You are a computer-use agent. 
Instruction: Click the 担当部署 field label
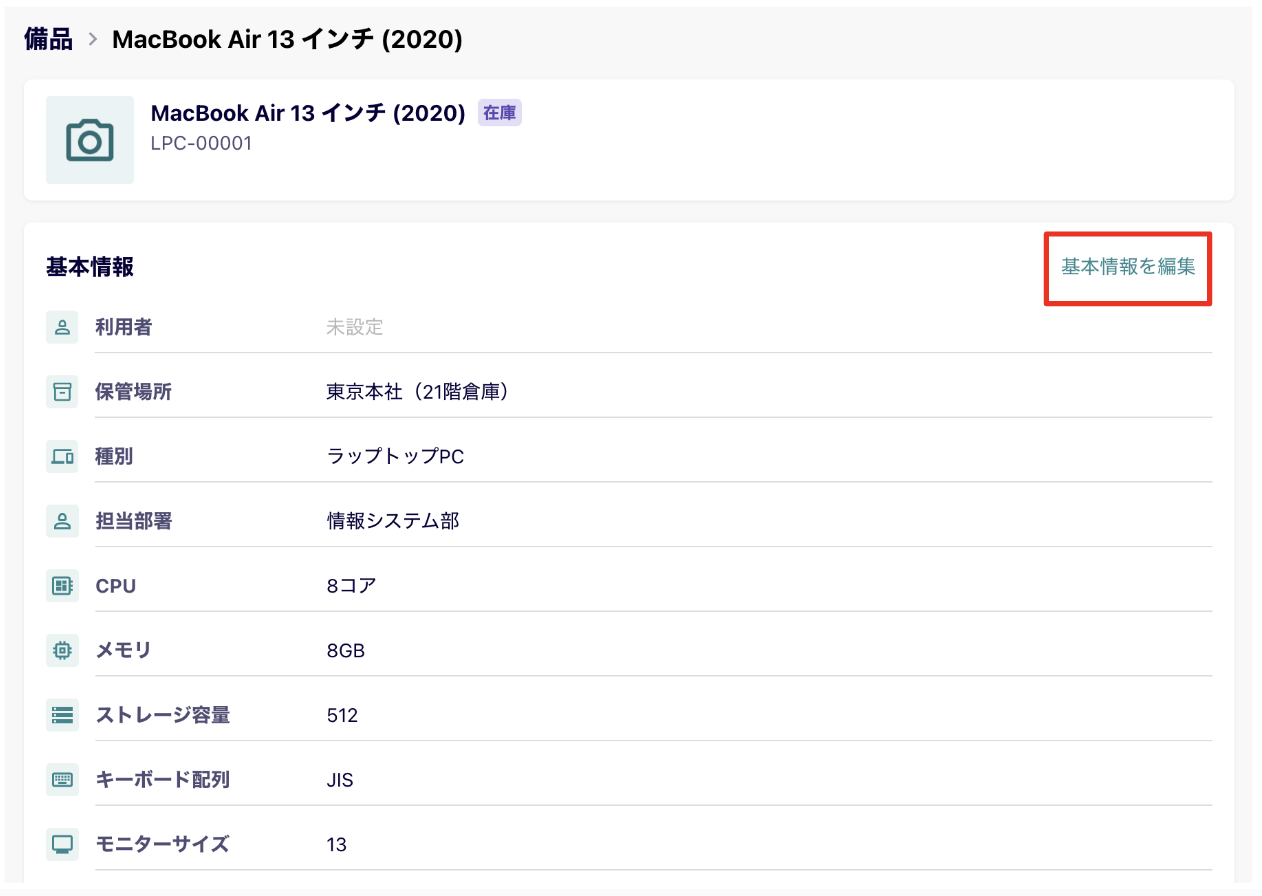click(x=134, y=521)
